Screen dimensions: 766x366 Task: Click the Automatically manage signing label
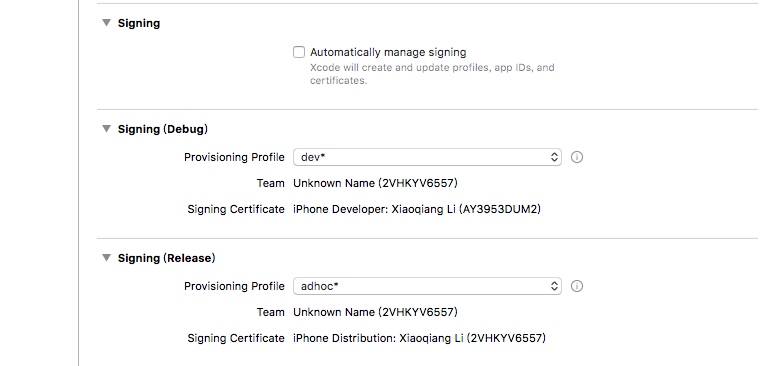pos(388,52)
